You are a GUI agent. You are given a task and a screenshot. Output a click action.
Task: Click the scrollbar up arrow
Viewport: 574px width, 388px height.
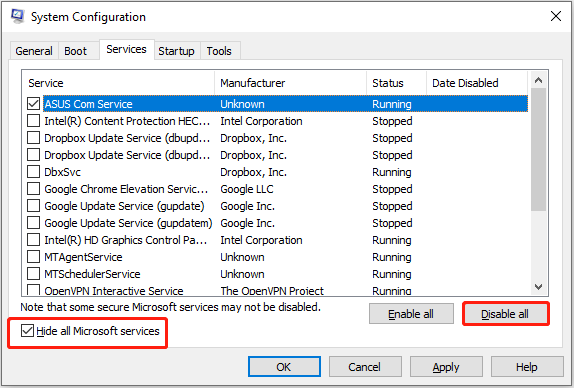click(x=538, y=80)
